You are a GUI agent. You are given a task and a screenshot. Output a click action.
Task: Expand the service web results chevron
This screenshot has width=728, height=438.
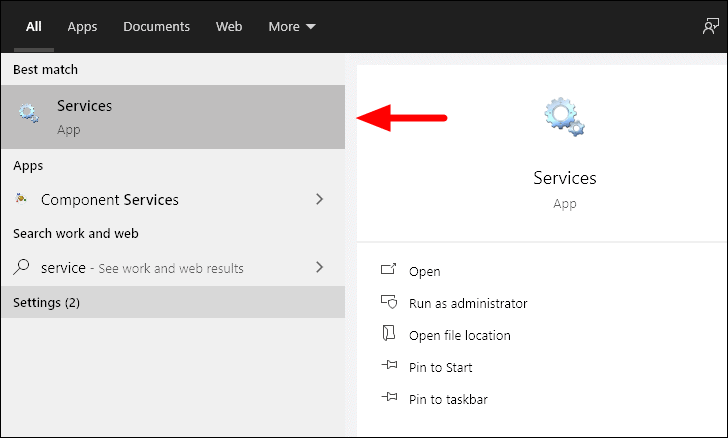coord(319,267)
